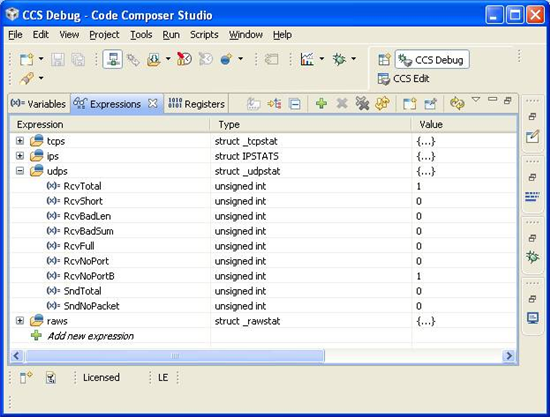Screen dimensions: 550x417
Task: Switch to the Registers tab
Action: (196, 104)
